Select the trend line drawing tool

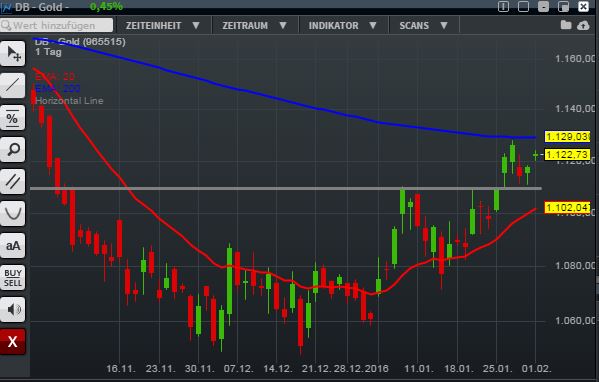pyautogui.click(x=13, y=86)
